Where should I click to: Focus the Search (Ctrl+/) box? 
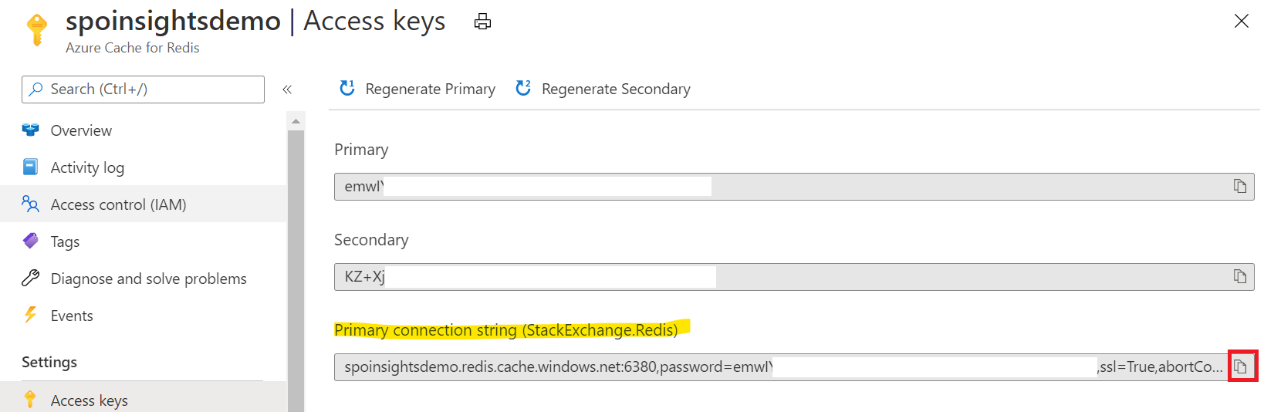pyautogui.click(x=143, y=89)
